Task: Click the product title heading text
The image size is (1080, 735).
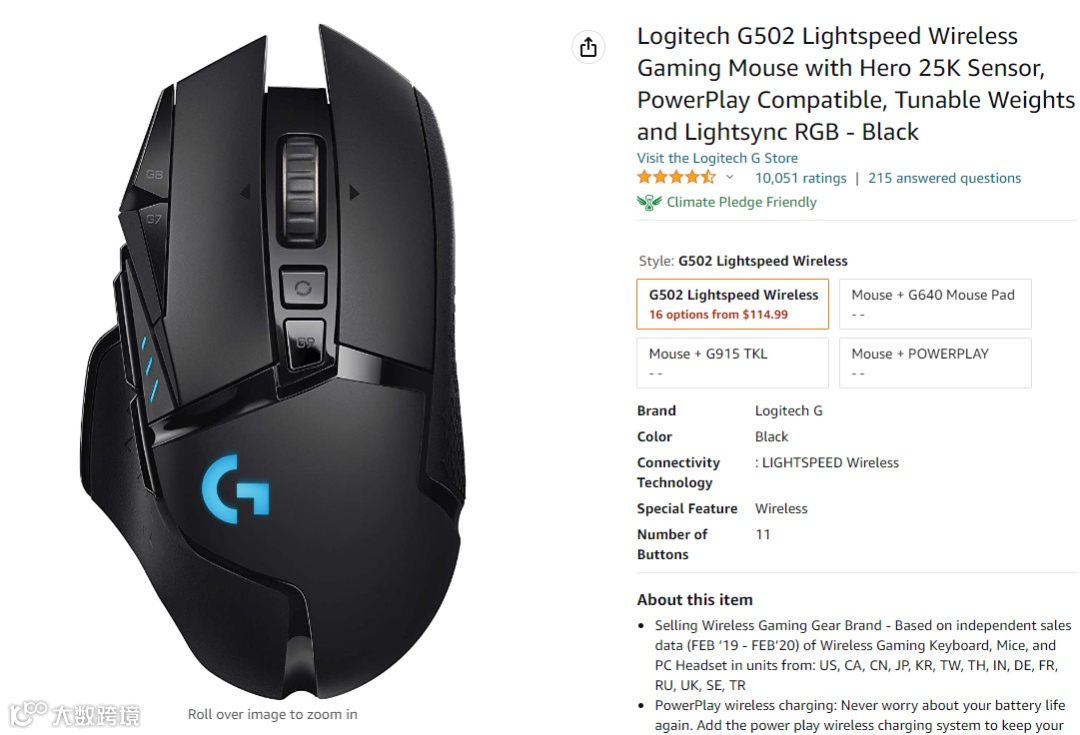Action: 855,83
